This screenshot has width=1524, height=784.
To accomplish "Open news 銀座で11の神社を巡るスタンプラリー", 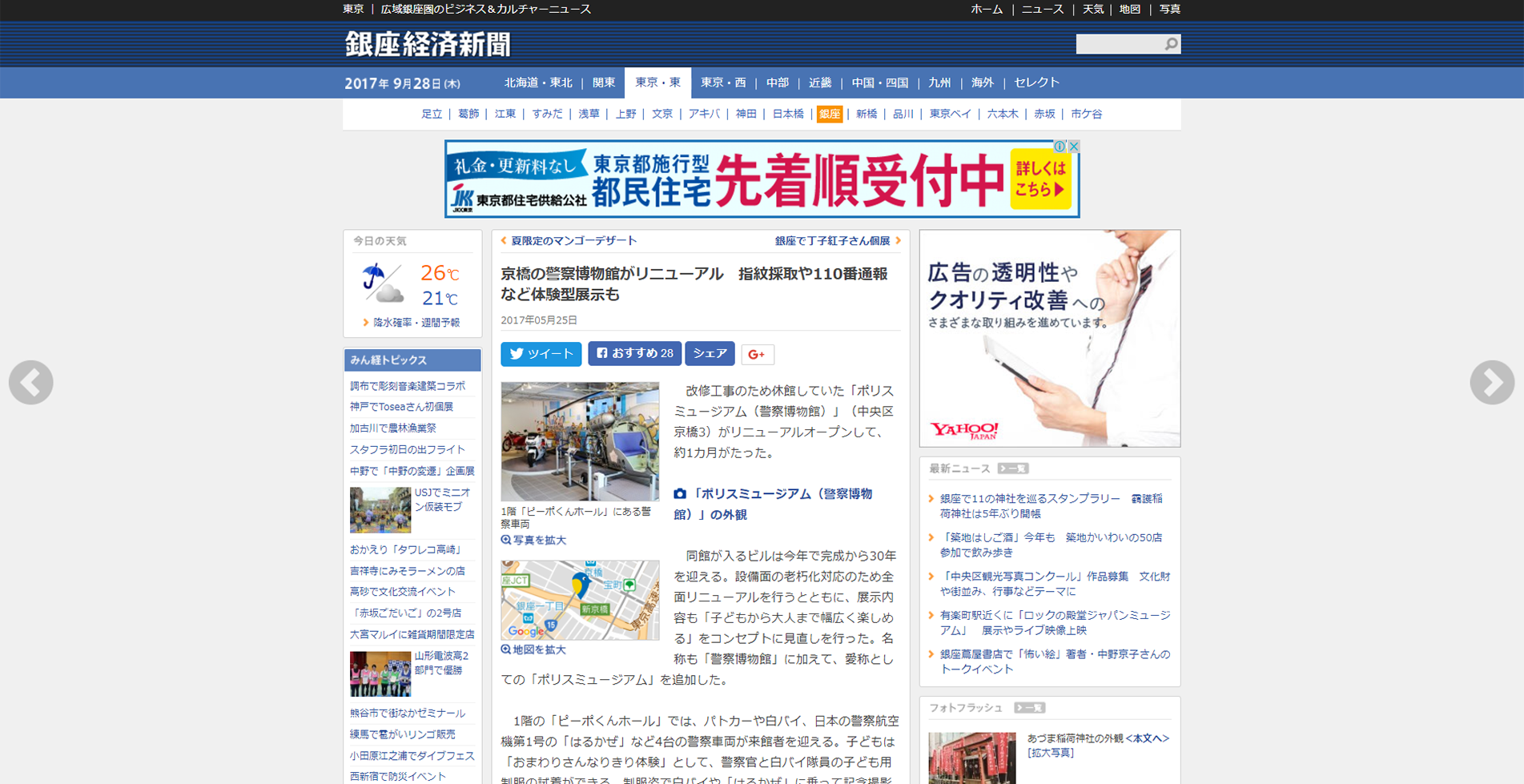I will [x=1052, y=506].
